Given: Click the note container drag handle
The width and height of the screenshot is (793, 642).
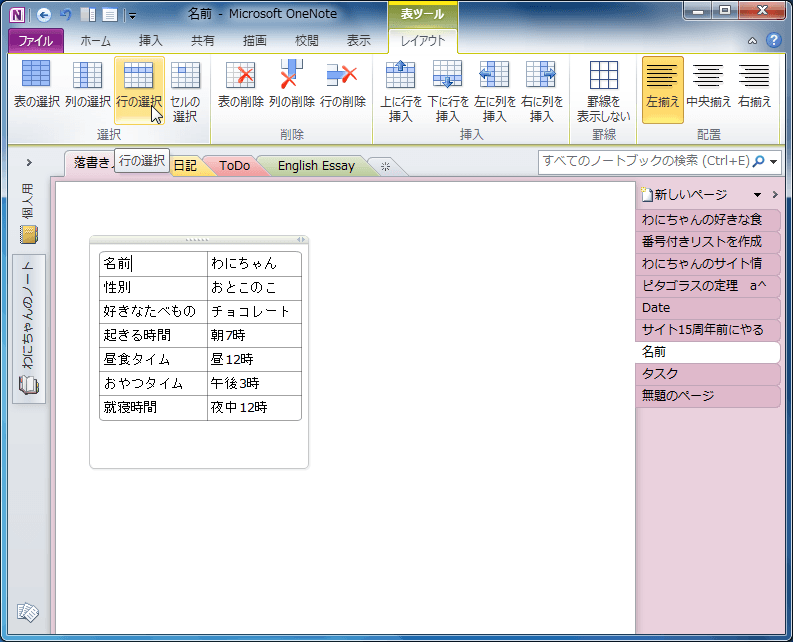Looking at the screenshot, I should pos(197,240).
